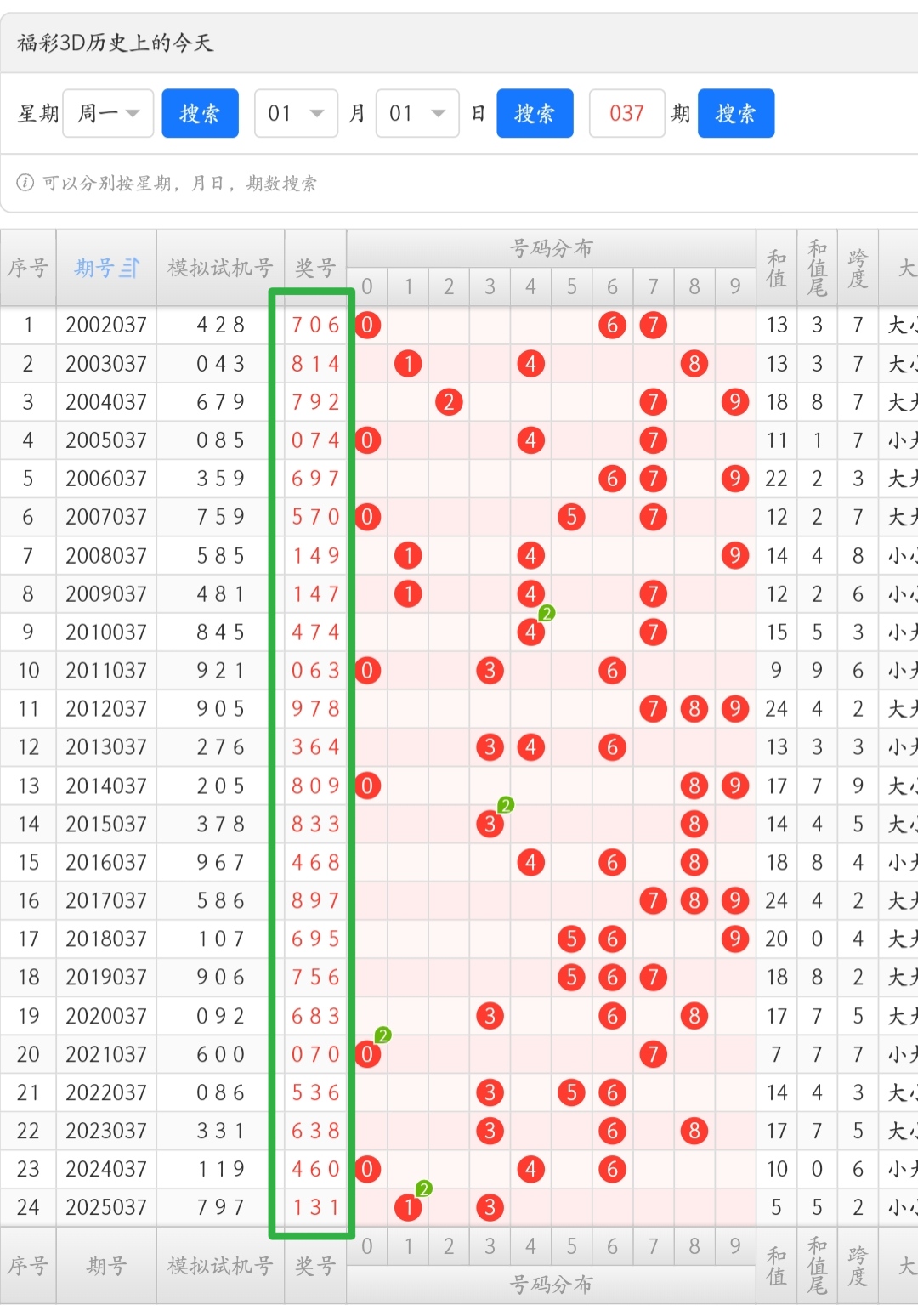
Task: Click prize number 7 9 2 in row 2004037
Action: pyautogui.click(x=315, y=402)
